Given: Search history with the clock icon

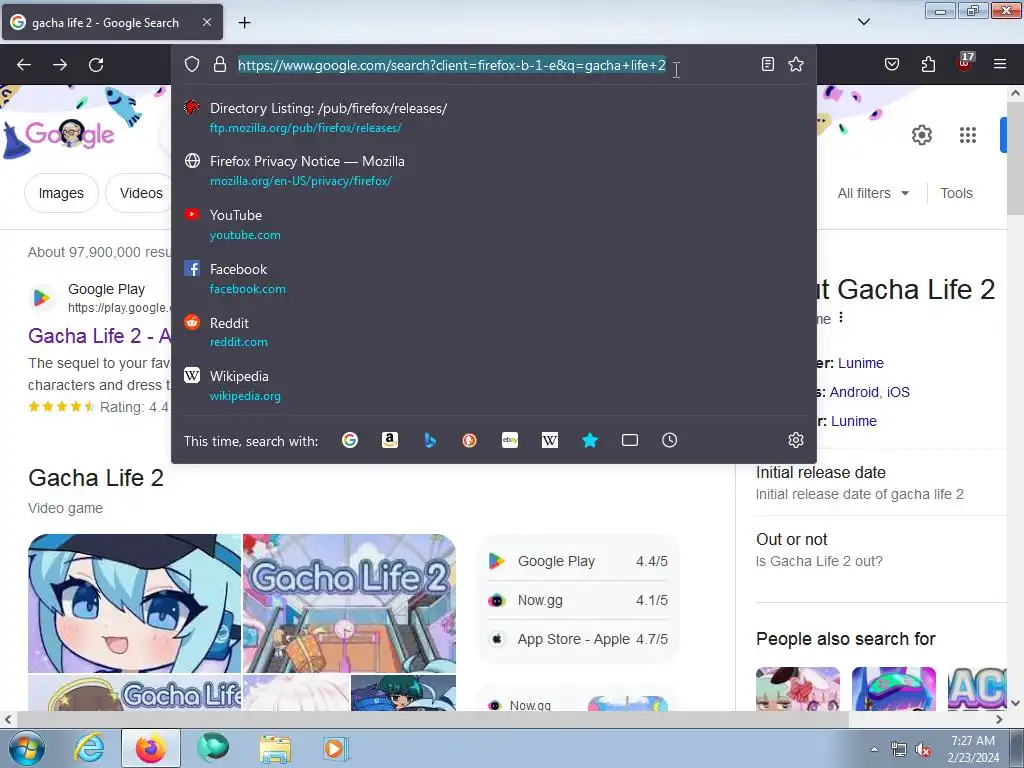Looking at the screenshot, I should (x=669, y=440).
